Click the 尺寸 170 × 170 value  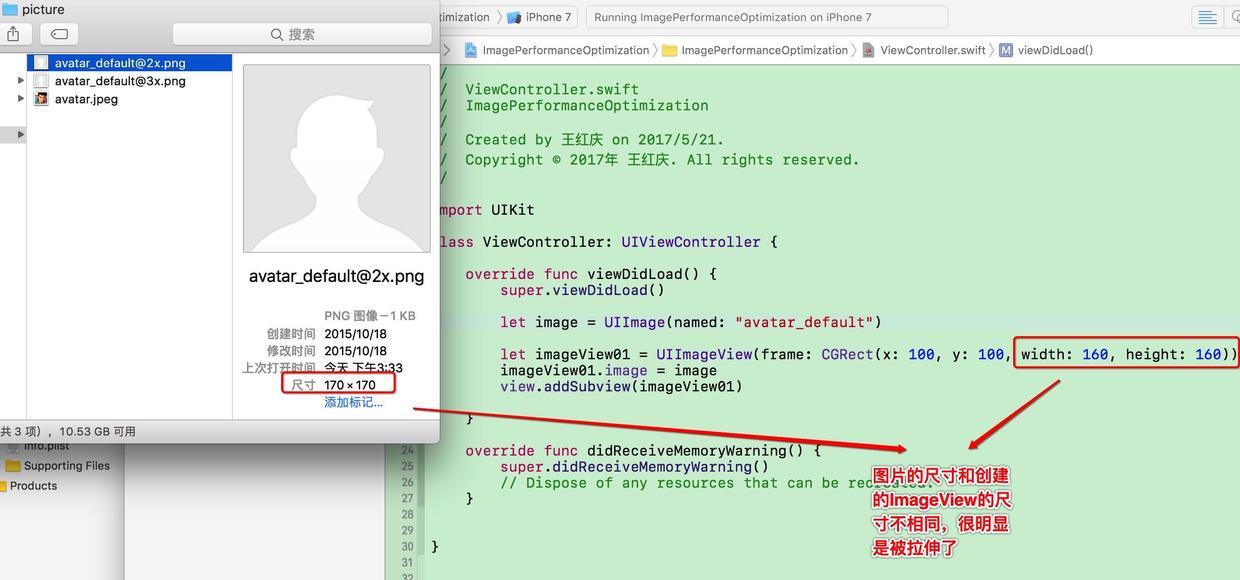click(x=350, y=384)
